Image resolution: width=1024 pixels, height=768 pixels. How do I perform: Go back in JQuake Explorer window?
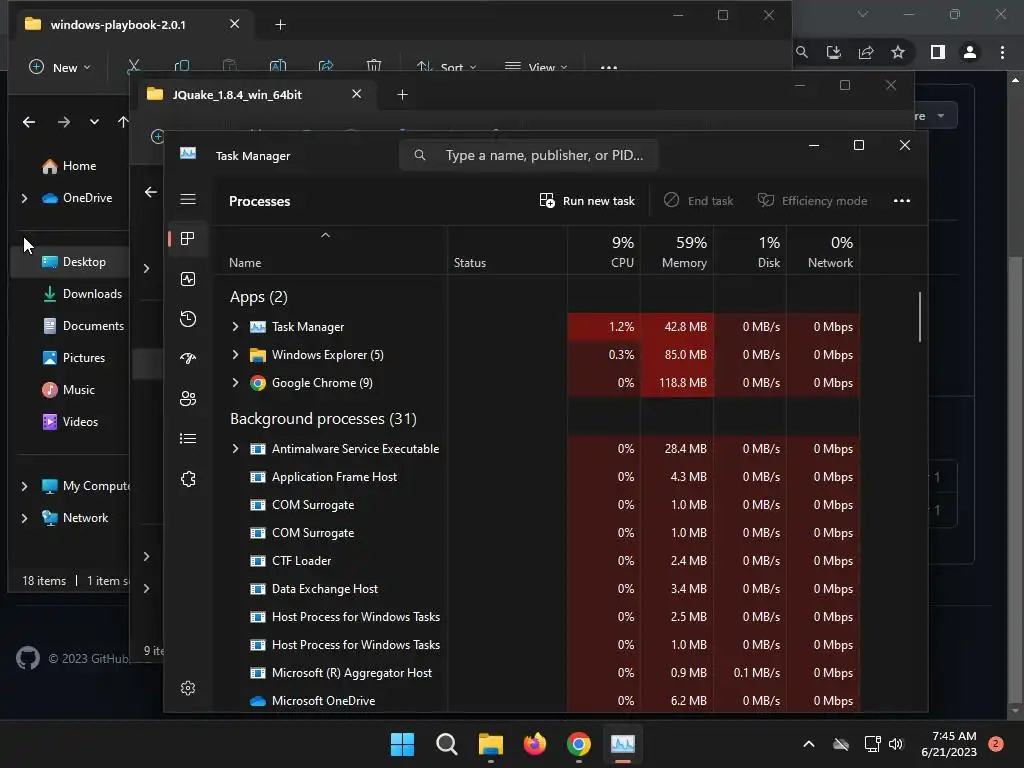(151, 192)
